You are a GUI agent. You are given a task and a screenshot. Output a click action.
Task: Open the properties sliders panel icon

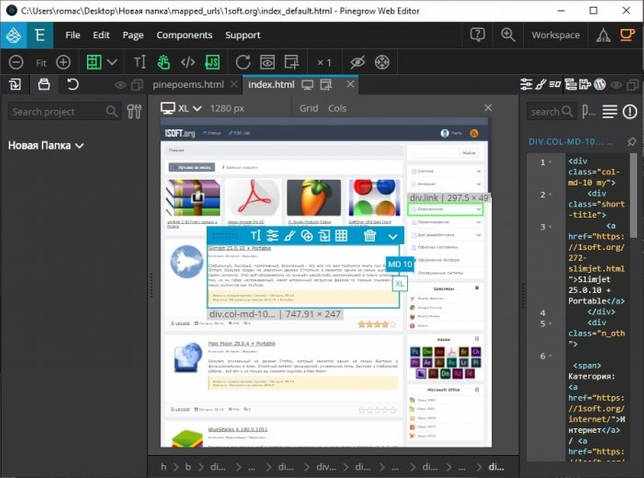pyautogui.click(x=526, y=84)
